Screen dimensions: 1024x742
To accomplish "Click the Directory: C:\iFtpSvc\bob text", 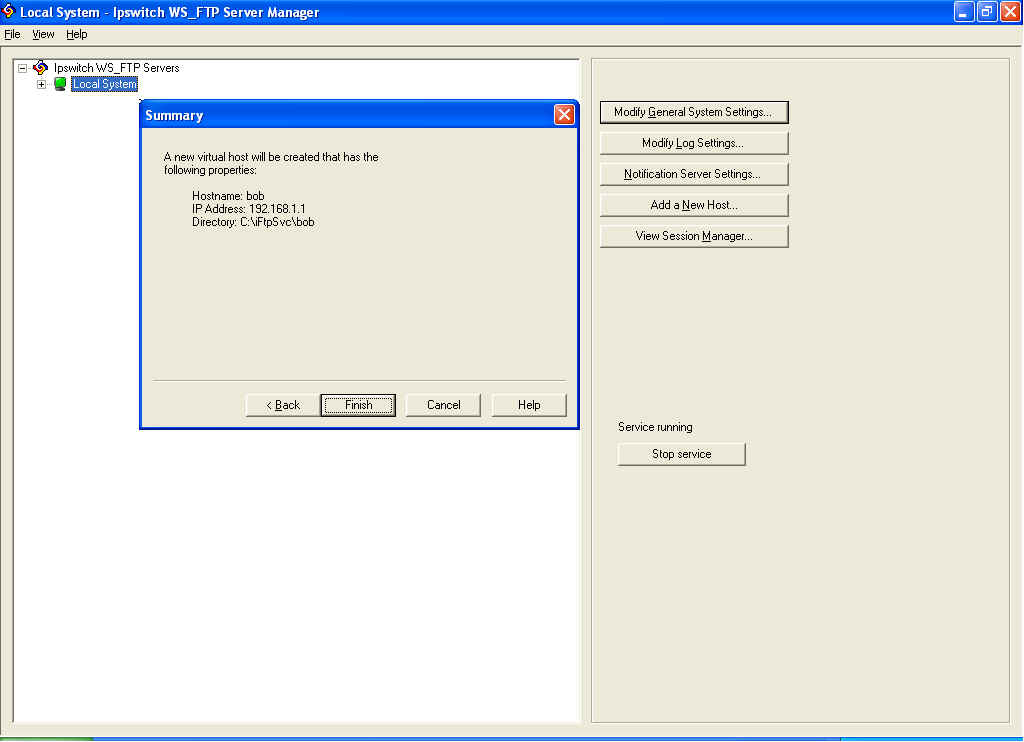I will pos(253,222).
